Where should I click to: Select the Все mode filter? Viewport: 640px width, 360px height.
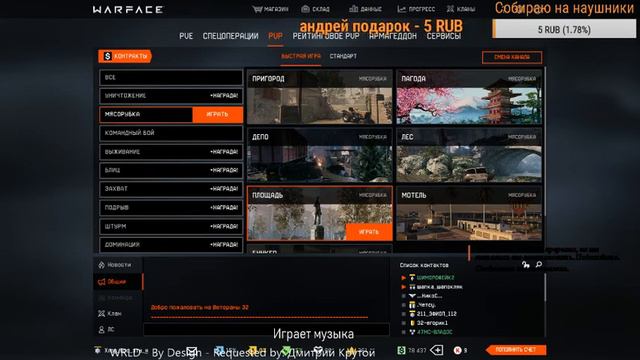click(x=171, y=78)
